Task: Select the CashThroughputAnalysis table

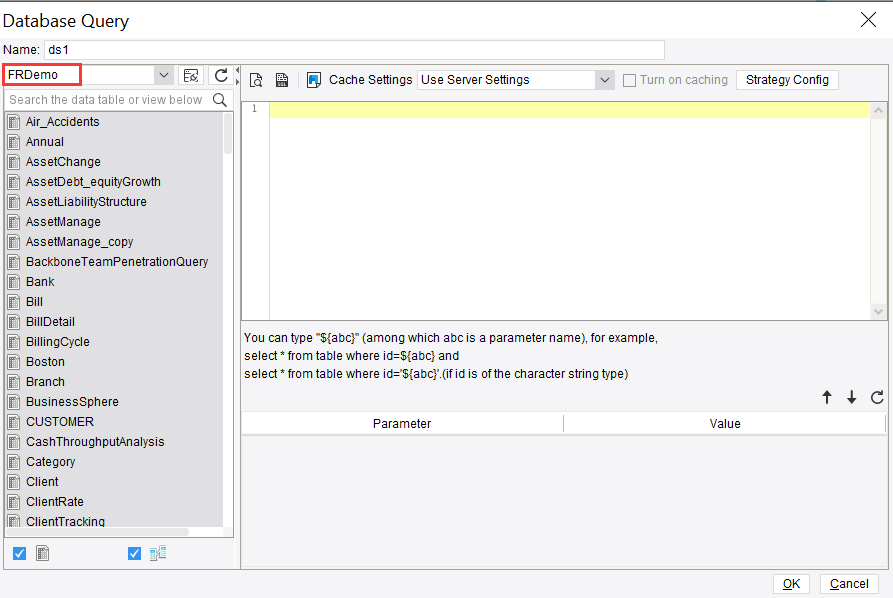Action: (x=95, y=442)
